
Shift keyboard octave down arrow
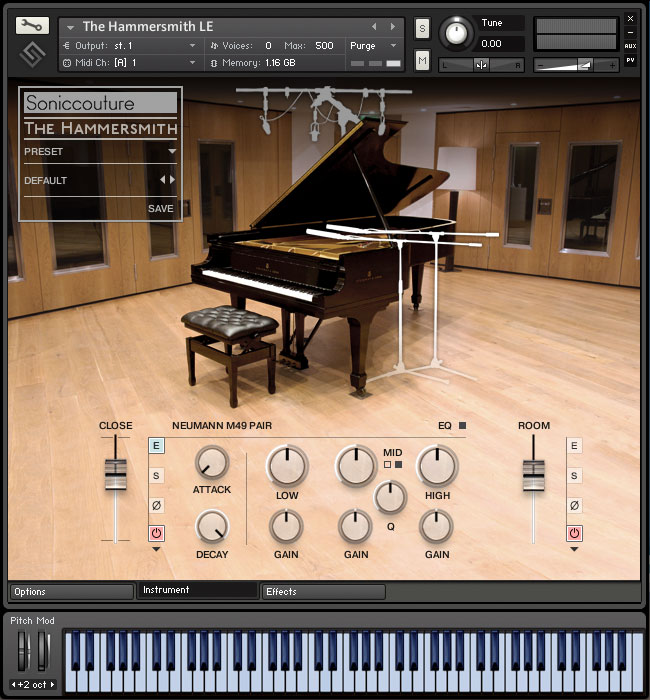point(13,684)
